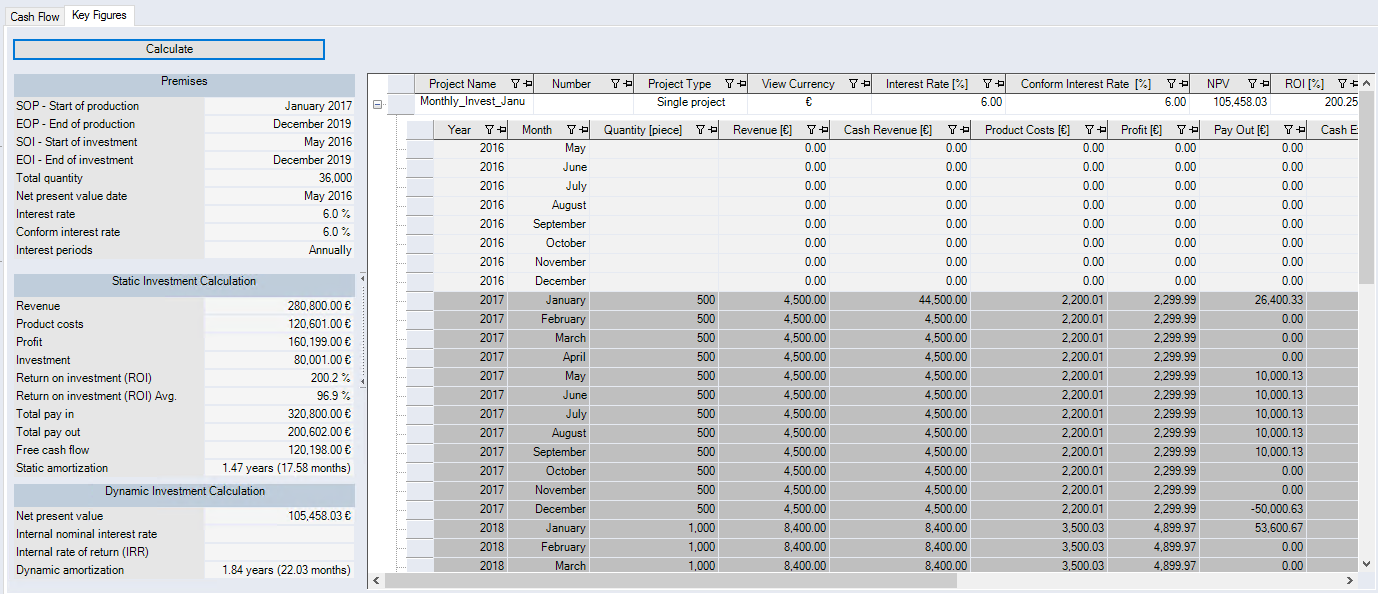Click filter icon on Revenue [€] column
Image resolution: width=1378 pixels, height=594 pixels.
(812, 130)
